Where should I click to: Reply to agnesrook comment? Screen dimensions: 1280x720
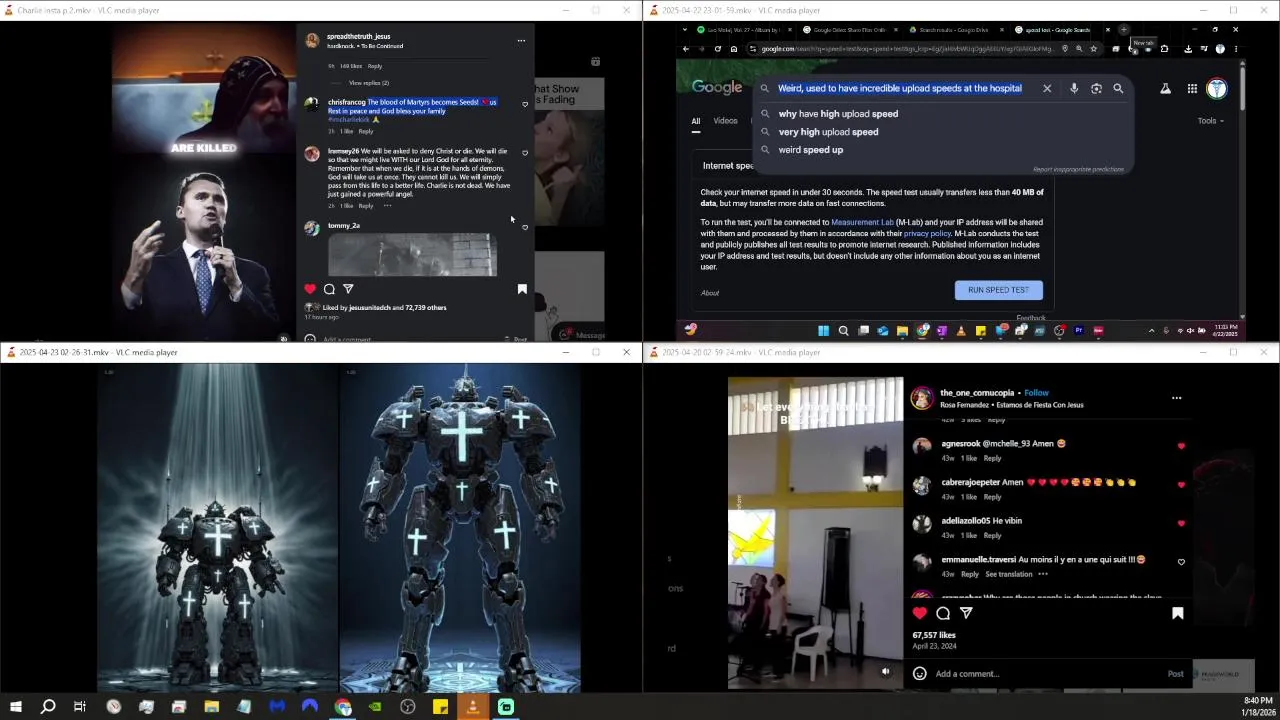992,458
